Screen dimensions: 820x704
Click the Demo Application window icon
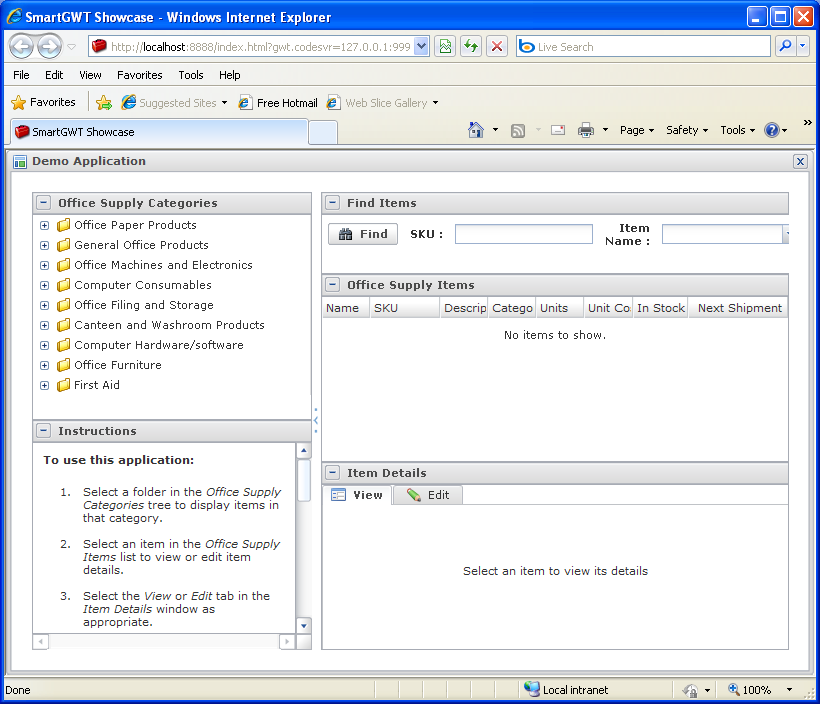[x=20, y=162]
